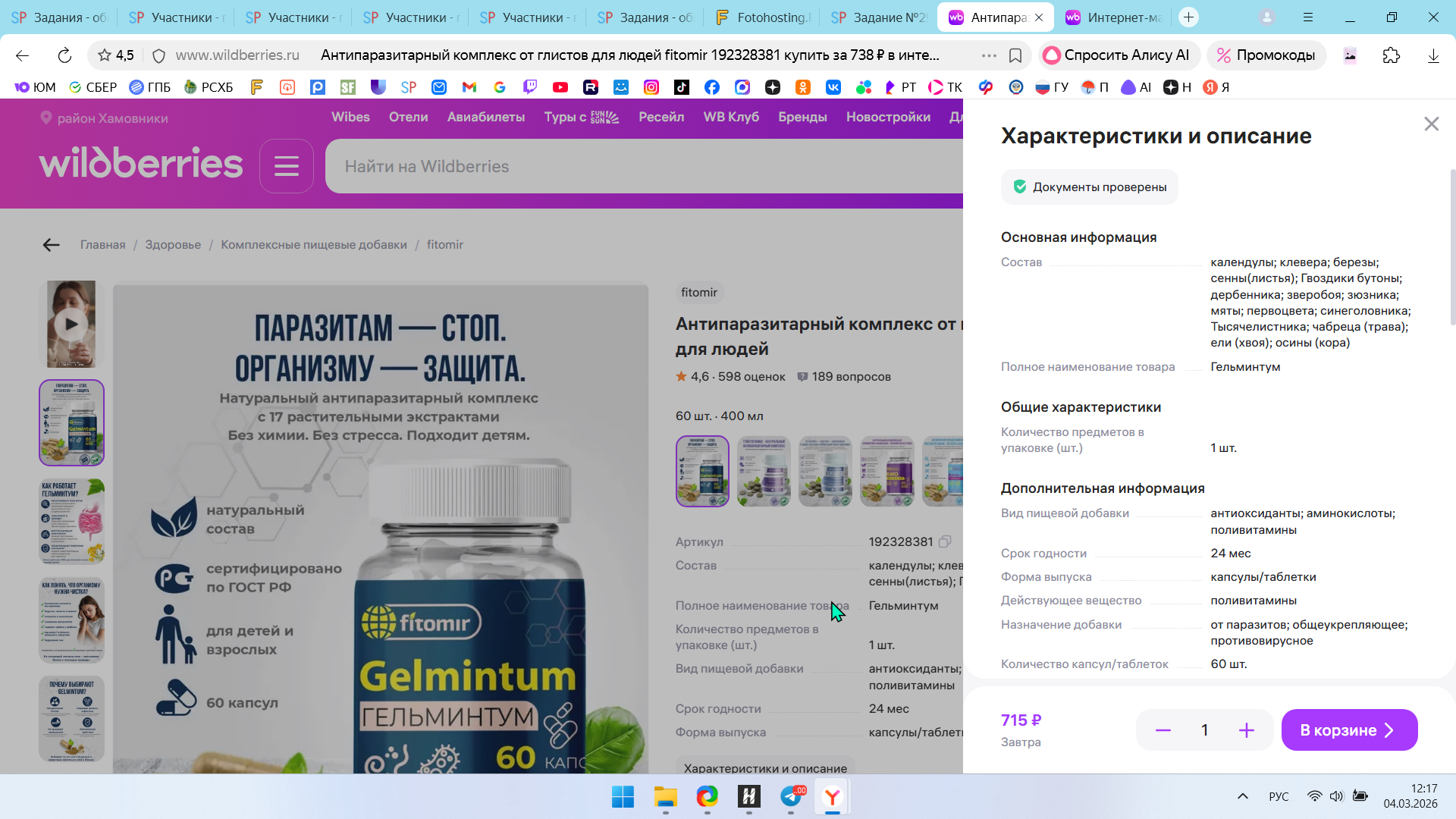1456x819 pixels.
Task: Open the Промокоды button
Action: point(1266,55)
